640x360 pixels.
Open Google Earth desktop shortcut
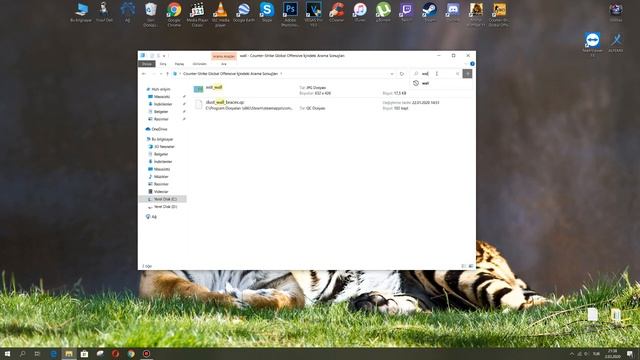click(244, 12)
